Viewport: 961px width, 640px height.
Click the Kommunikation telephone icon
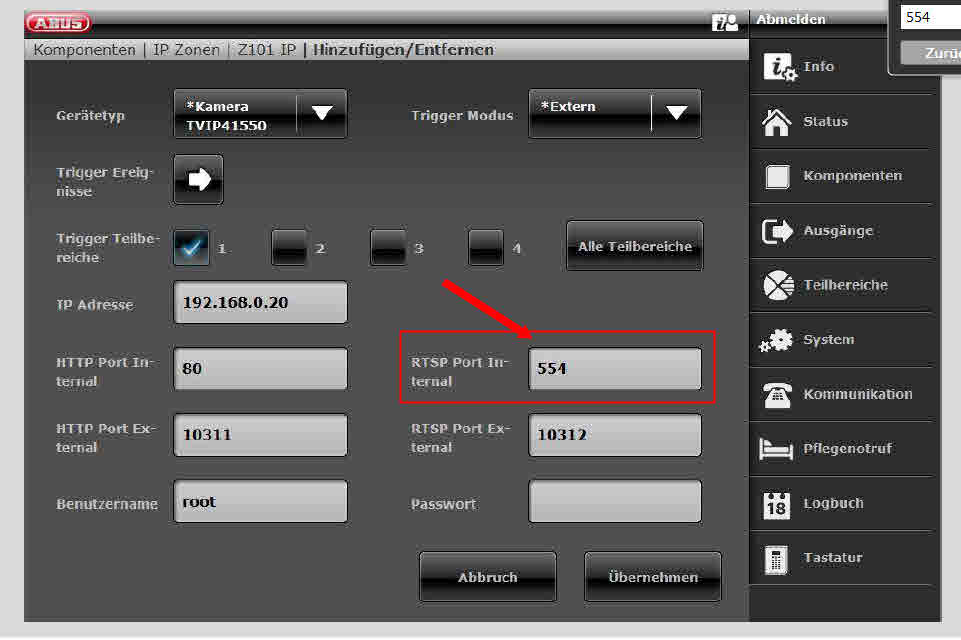(x=777, y=395)
